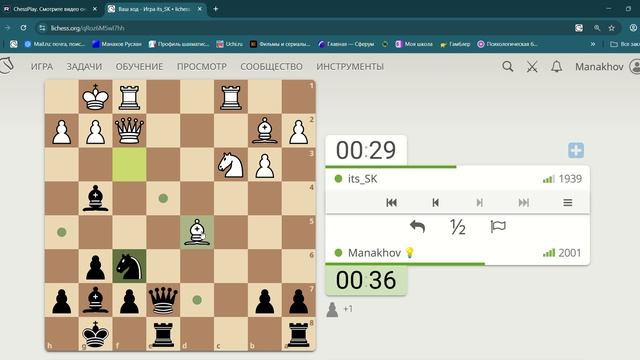Step forward one move
The width and height of the screenshot is (640, 360).
(x=480, y=202)
